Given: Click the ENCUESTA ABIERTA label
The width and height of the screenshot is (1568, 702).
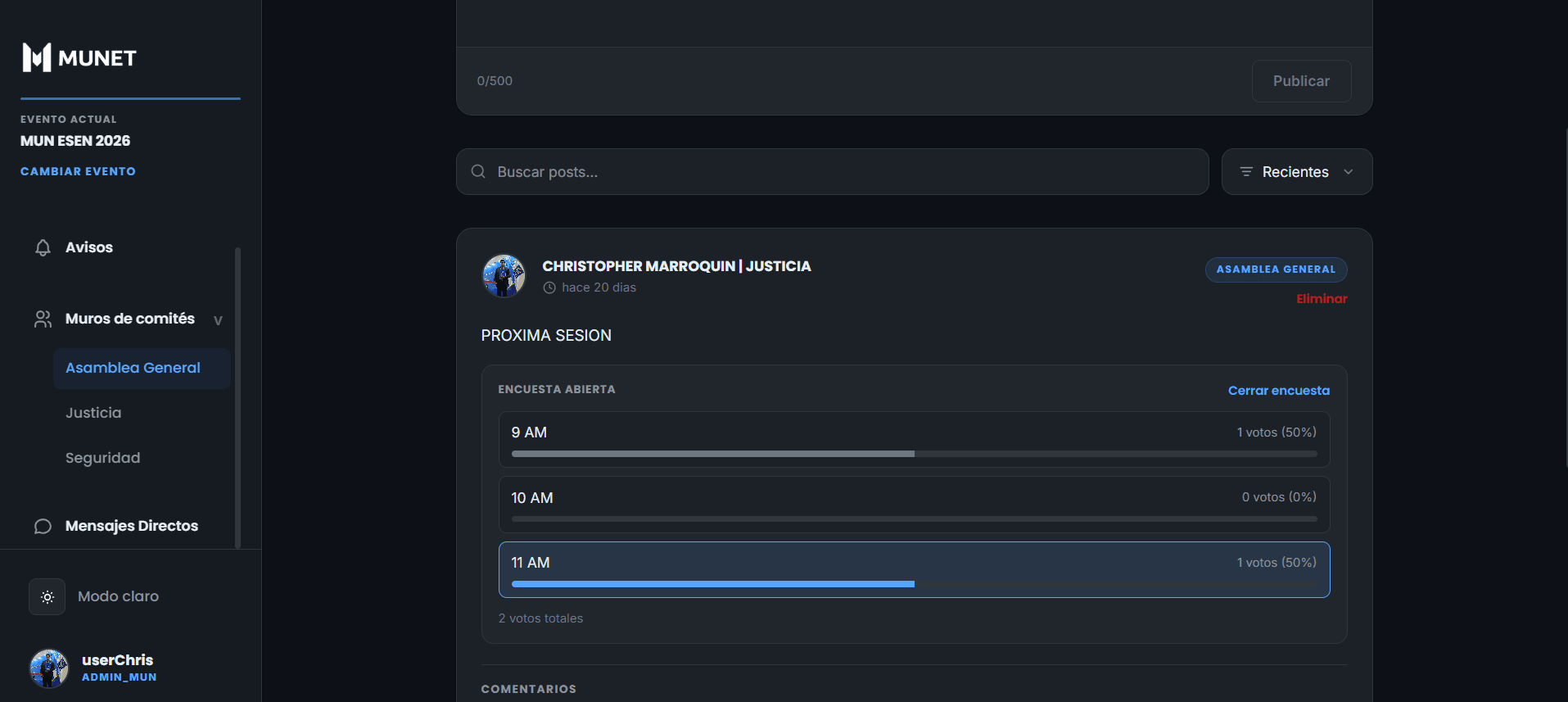Looking at the screenshot, I should click(x=557, y=389).
